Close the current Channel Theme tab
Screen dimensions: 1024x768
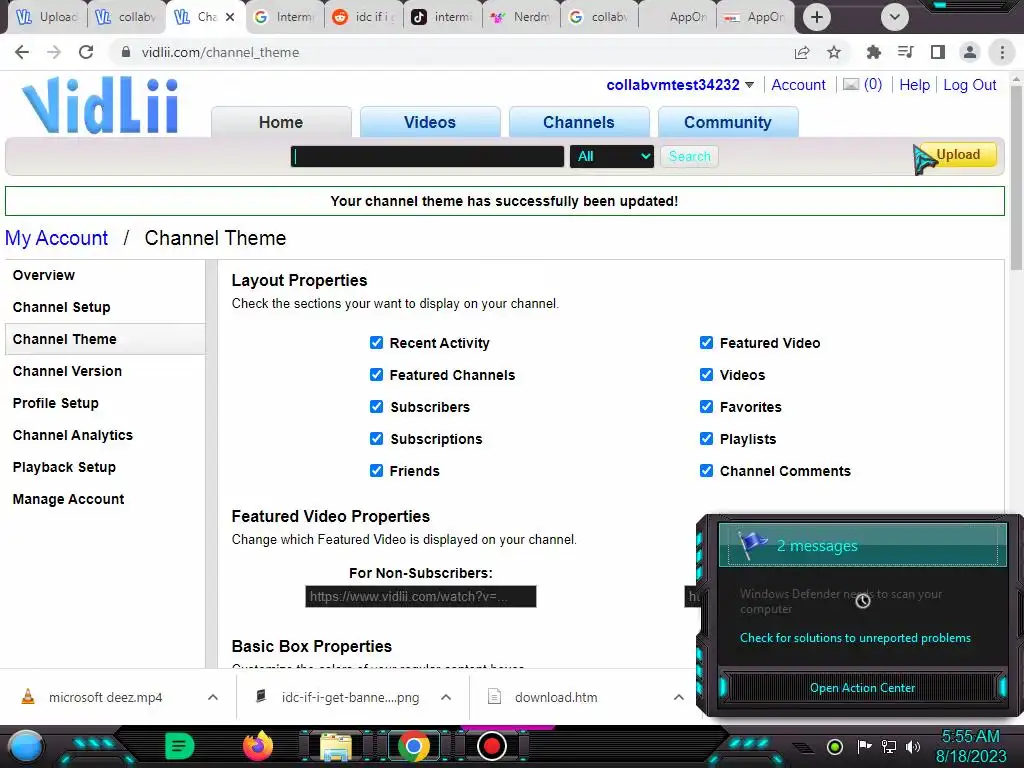tap(230, 17)
